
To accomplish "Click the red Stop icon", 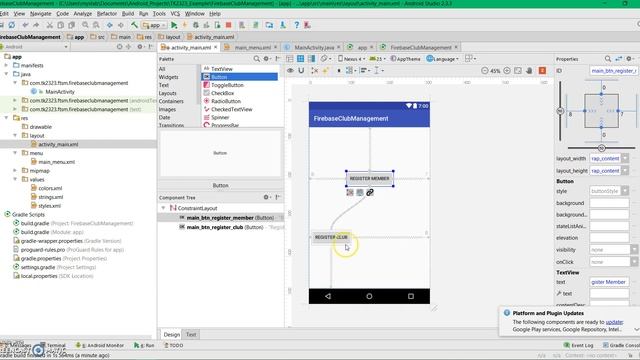I will coord(229,25).
